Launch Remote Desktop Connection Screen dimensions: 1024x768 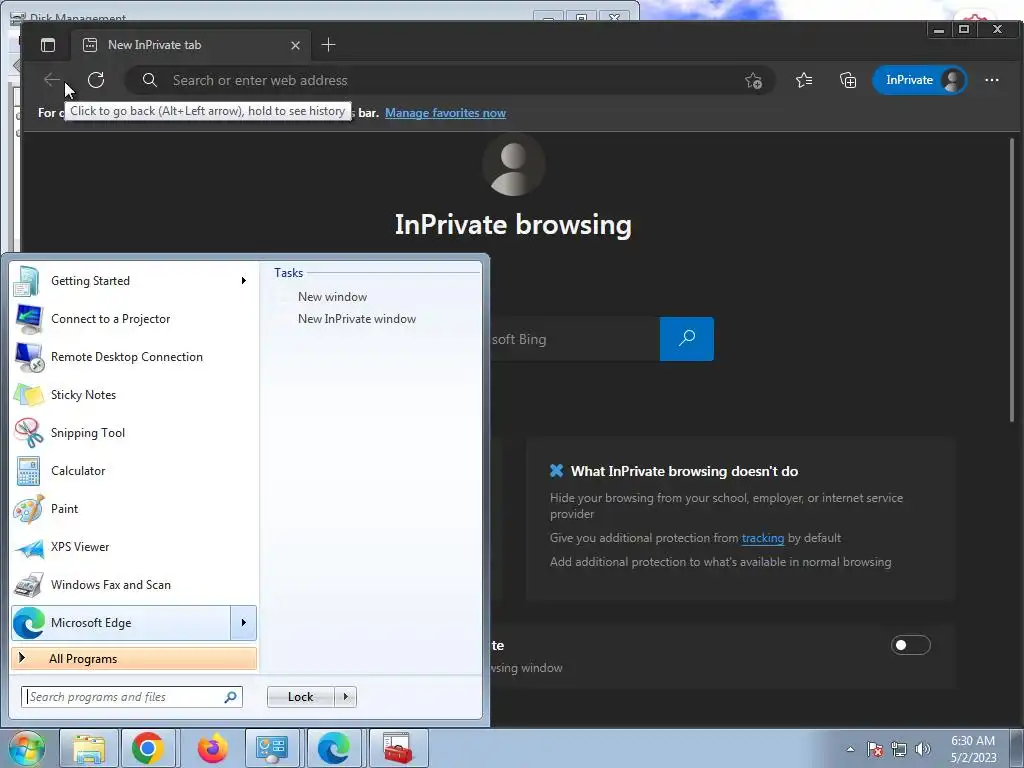coord(134,357)
